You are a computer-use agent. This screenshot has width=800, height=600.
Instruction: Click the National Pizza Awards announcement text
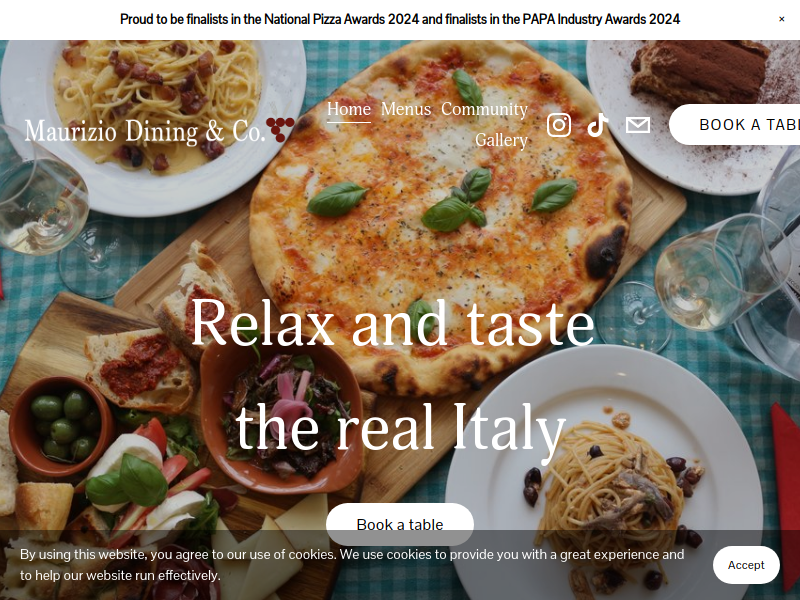pos(399,19)
